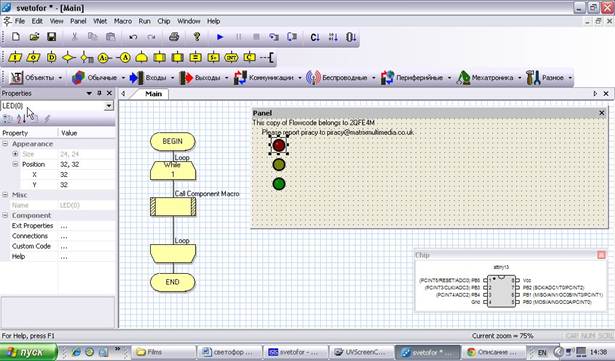The image size is (615, 361).
Task: Select the red LED on the Panel
Action: point(279,145)
